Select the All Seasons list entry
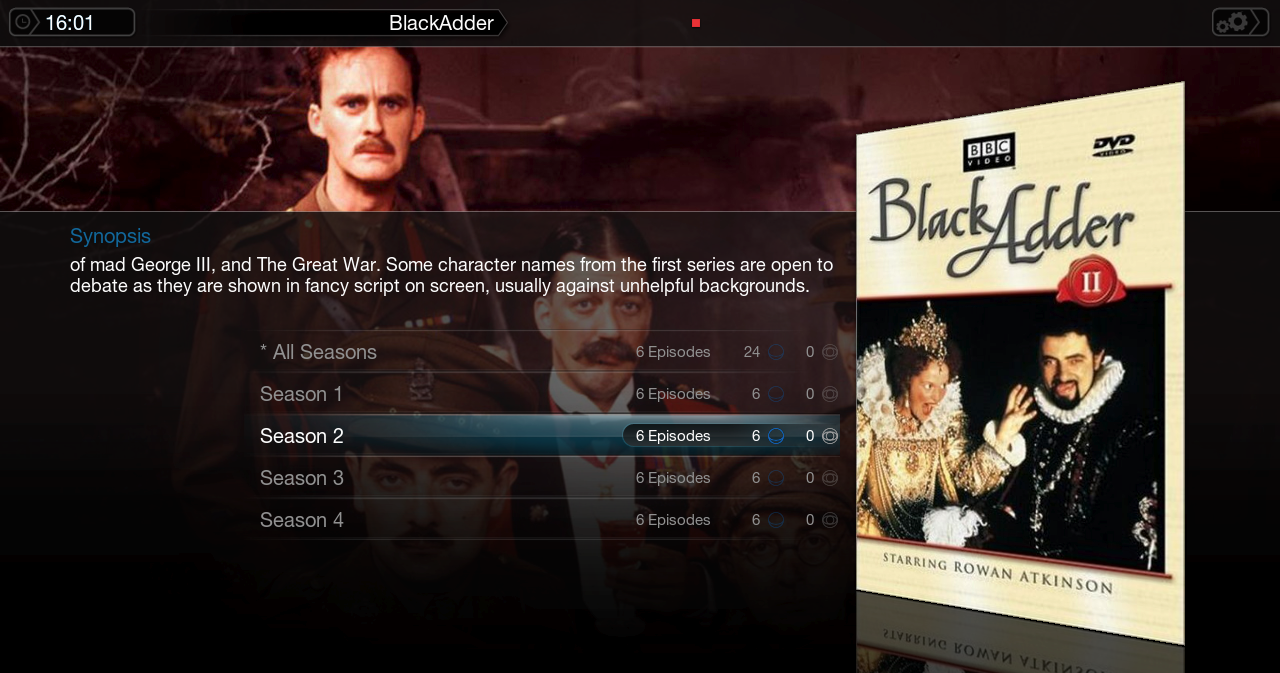The height and width of the screenshot is (673, 1280). click(x=548, y=352)
